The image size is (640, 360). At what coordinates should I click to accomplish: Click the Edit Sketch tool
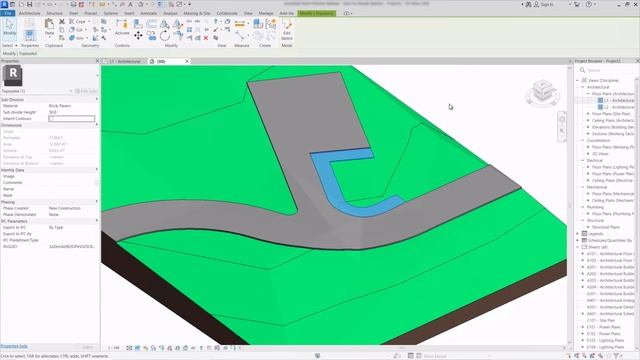coord(287,29)
